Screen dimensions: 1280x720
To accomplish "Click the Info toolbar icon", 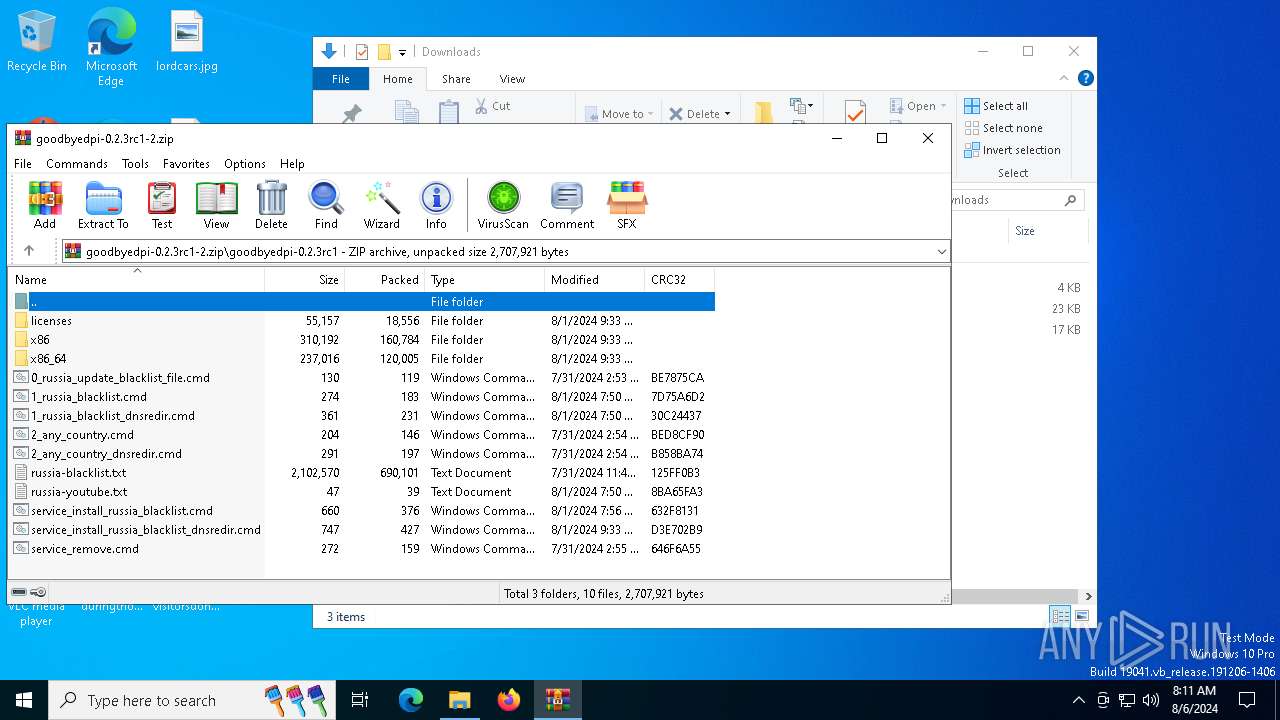I will [x=436, y=205].
